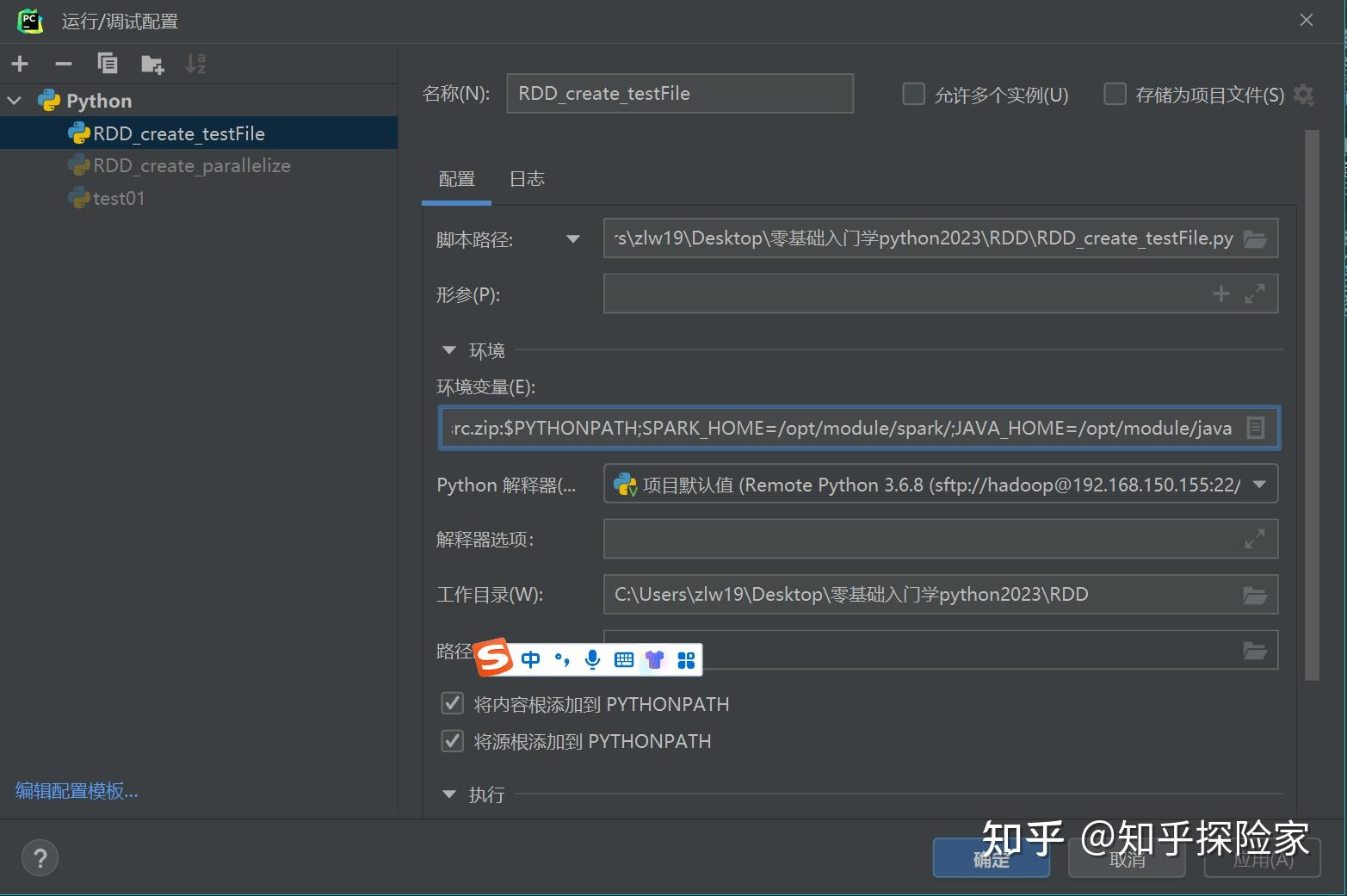This screenshot has height=896, width=1347.
Task: Browse for a script file via folder icon
Action: coord(1257,238)
